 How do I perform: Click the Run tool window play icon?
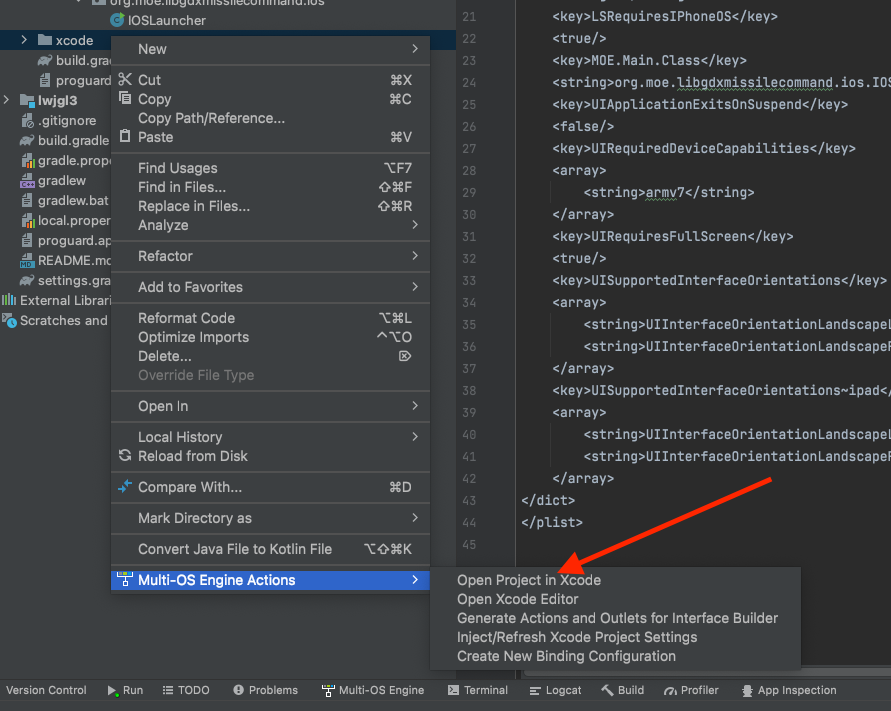113,691
